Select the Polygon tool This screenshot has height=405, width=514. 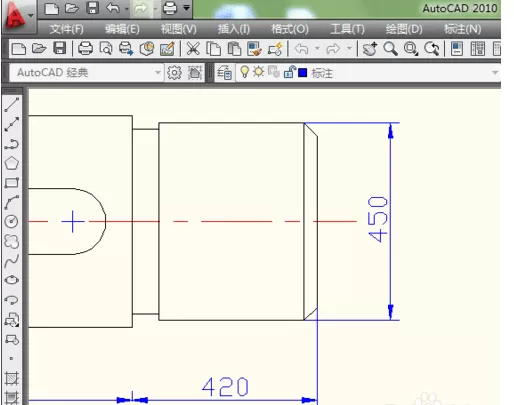point(12,163)
